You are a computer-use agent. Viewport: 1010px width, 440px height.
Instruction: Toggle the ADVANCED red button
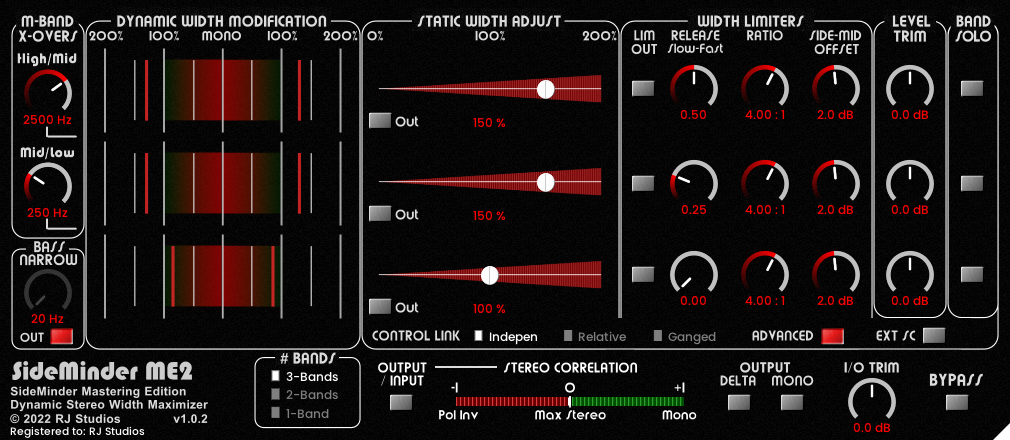pos(833,336)
